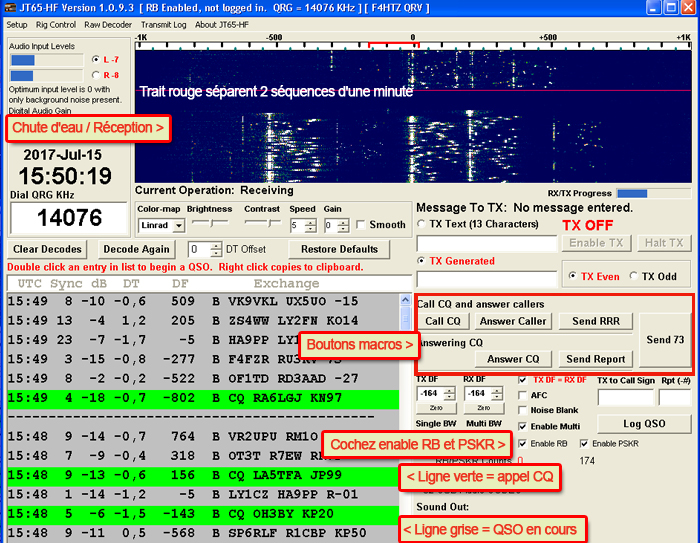
Task: Toggle the Enable RB checkbox
Action: 522,443
